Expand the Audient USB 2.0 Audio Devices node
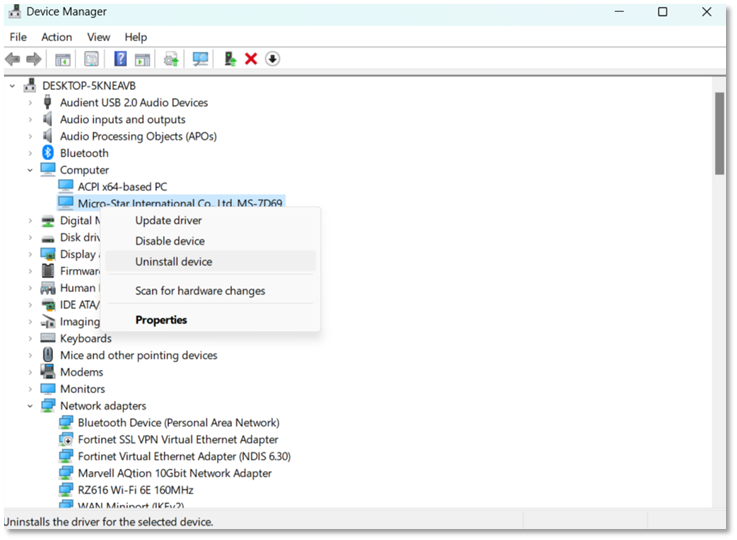The height and width of the screenshot is (540, 737). [30, 102]
